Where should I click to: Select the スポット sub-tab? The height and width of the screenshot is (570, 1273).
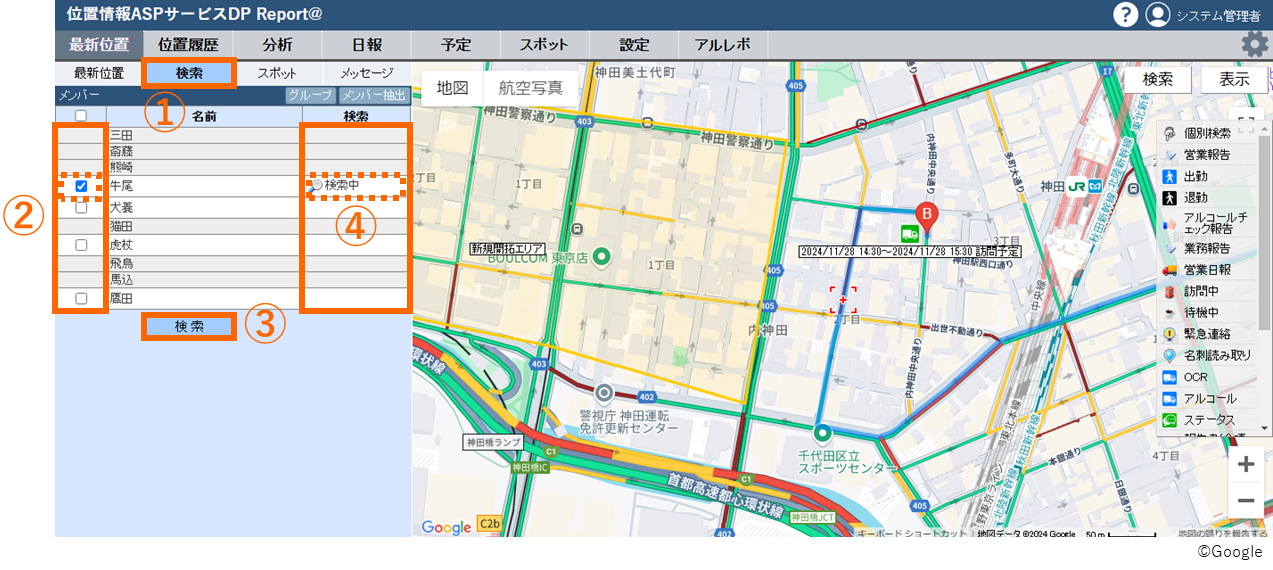[x=277, y=73]
